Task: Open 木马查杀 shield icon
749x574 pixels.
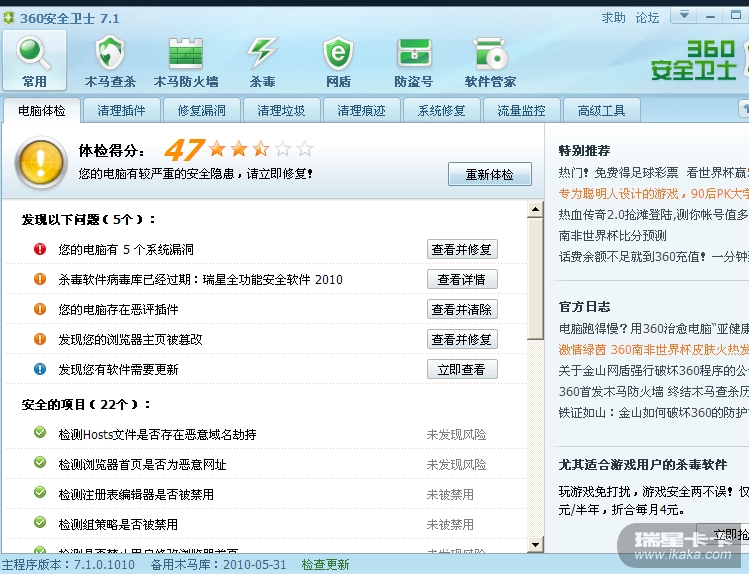Action: [110, 53]
